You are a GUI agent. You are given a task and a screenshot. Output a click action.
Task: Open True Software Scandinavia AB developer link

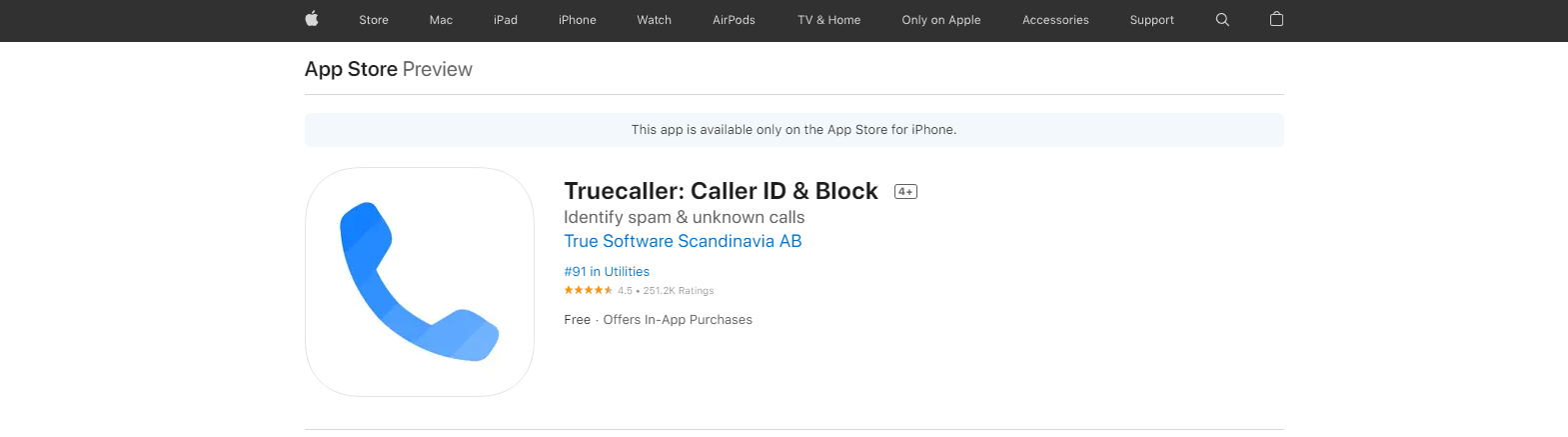pyautogui.click(x=683, y=241)
